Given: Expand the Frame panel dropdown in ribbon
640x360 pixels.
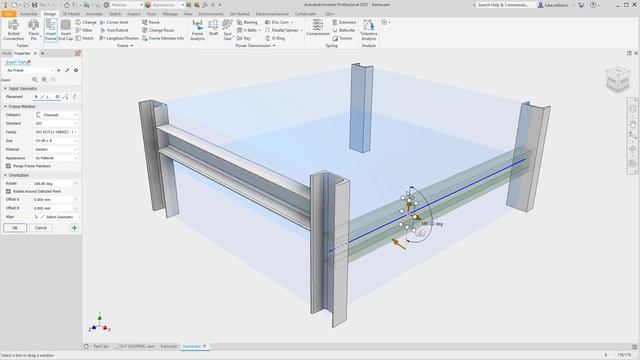Looking at the screenshot, I should point(125,46).
